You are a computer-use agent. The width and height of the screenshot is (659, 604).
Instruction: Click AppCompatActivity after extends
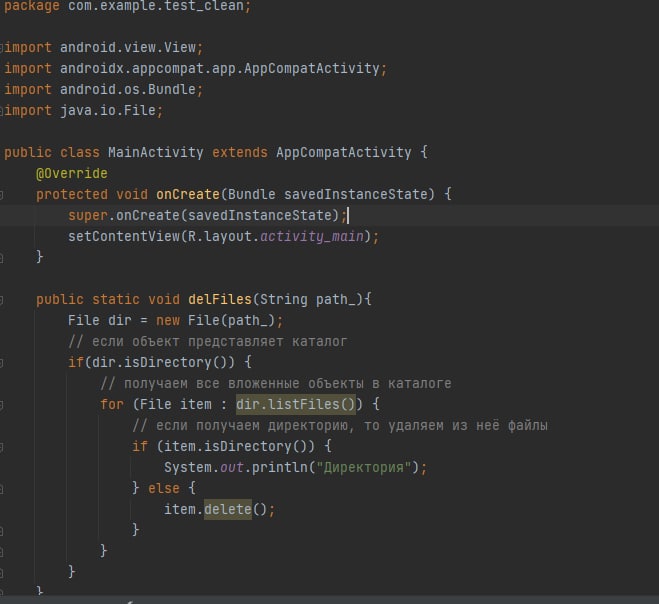(x=343, y=152)
